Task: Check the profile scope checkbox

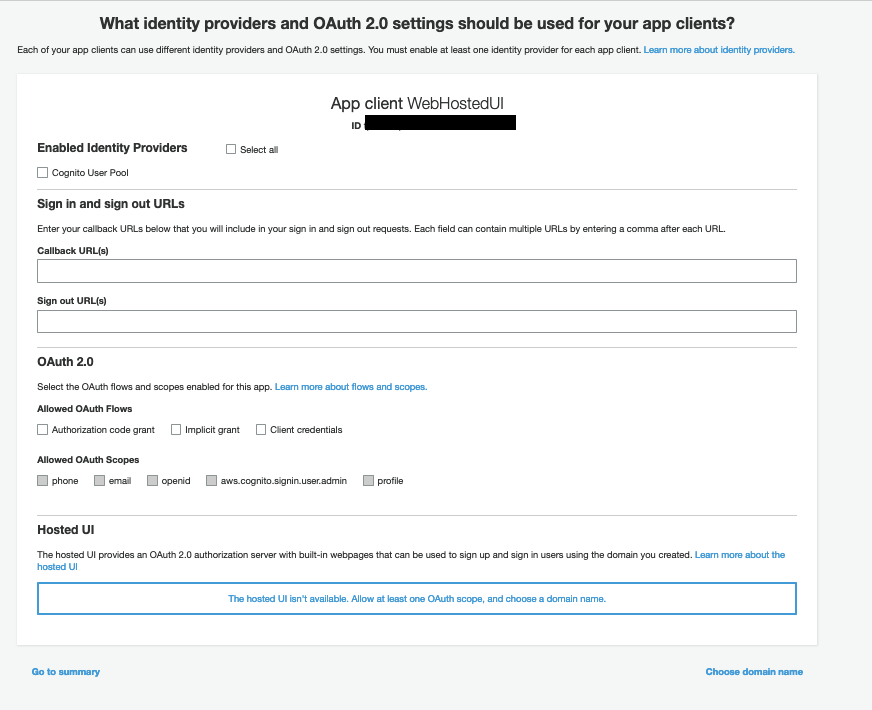Action: coord(368,481)
